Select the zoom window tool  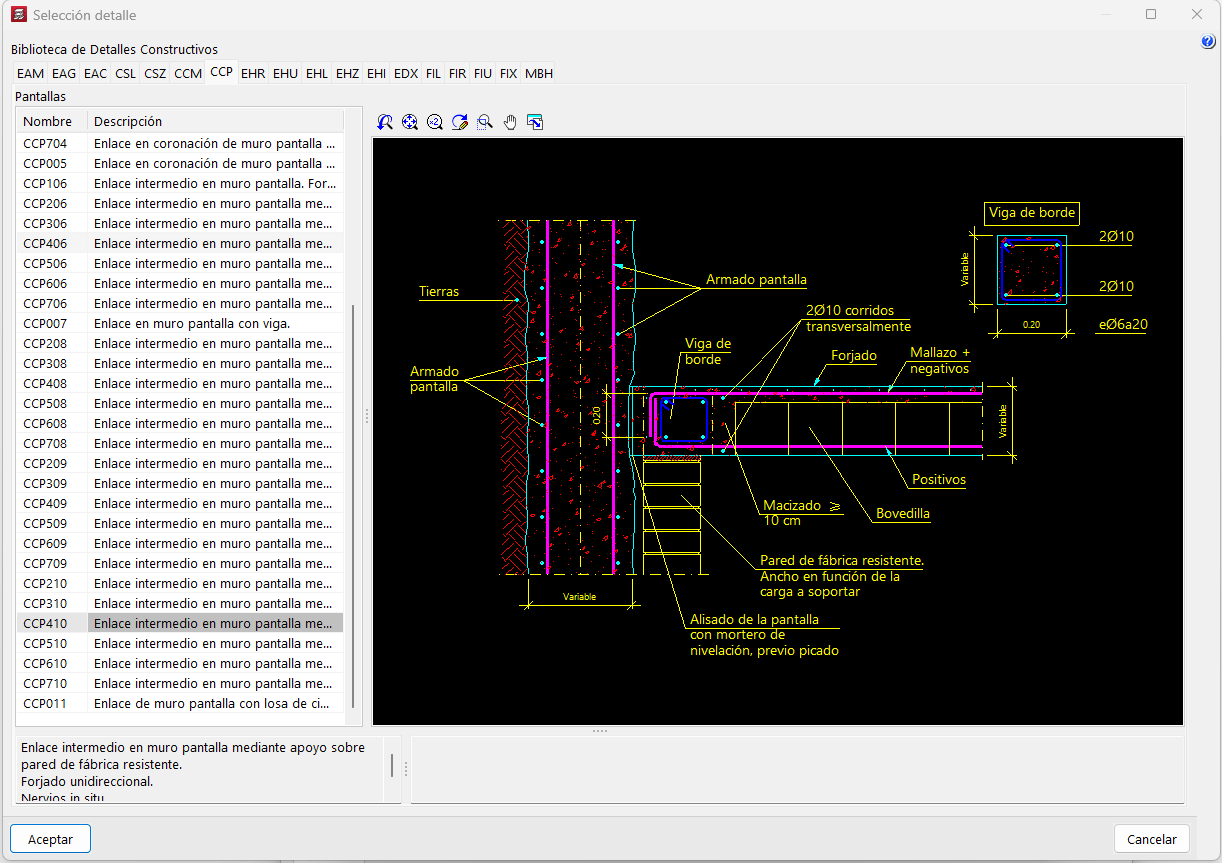point(485,122)
